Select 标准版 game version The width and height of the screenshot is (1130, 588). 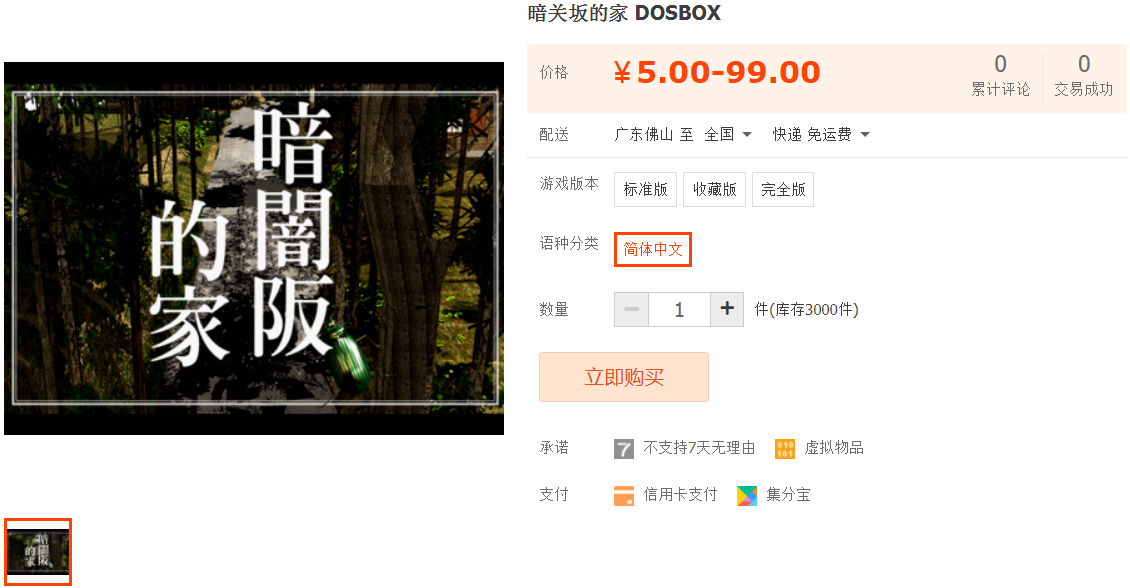click(x=645, y=190)
